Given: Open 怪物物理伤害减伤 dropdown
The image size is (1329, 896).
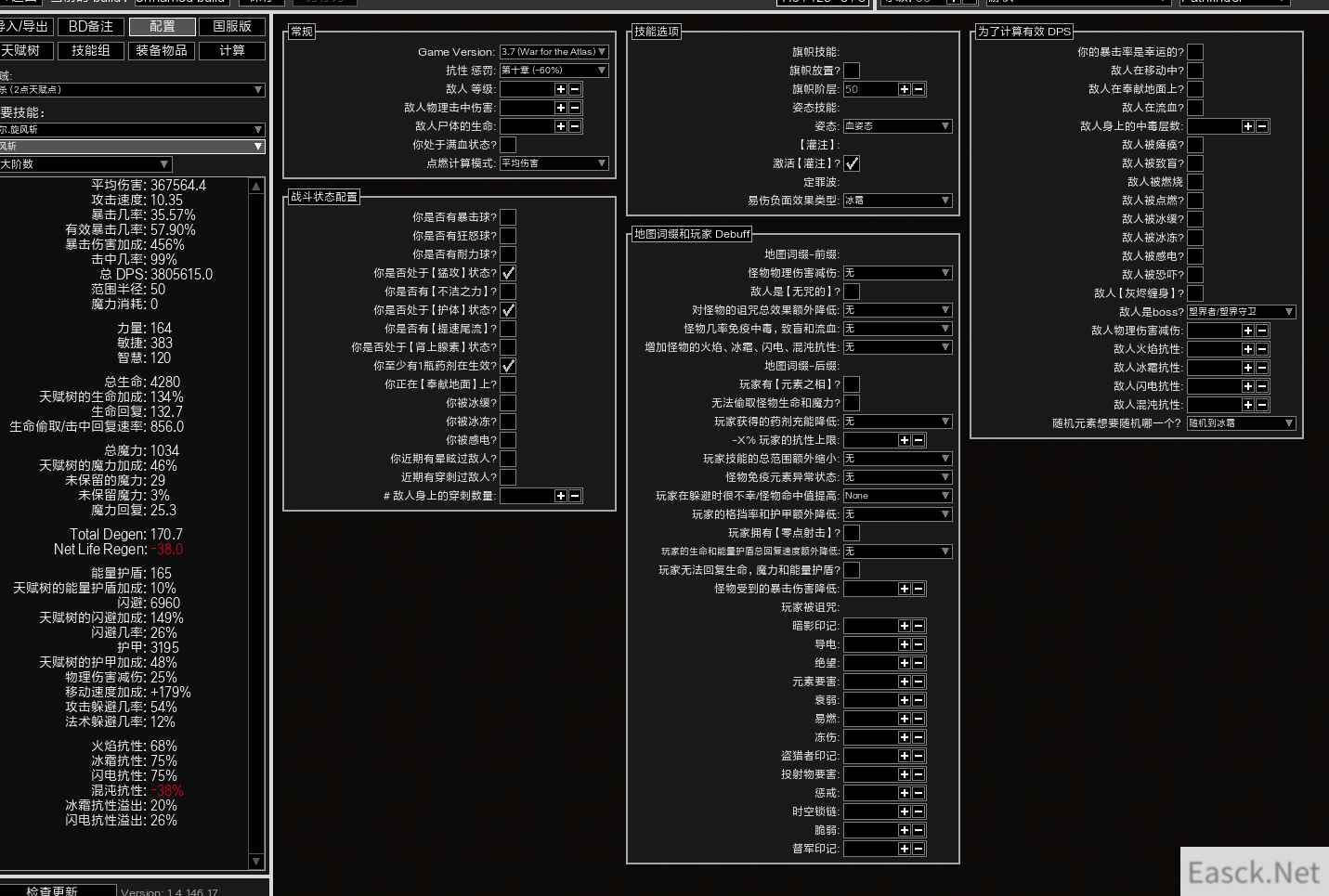Looking at the screenshot, I should coord(898,273).
